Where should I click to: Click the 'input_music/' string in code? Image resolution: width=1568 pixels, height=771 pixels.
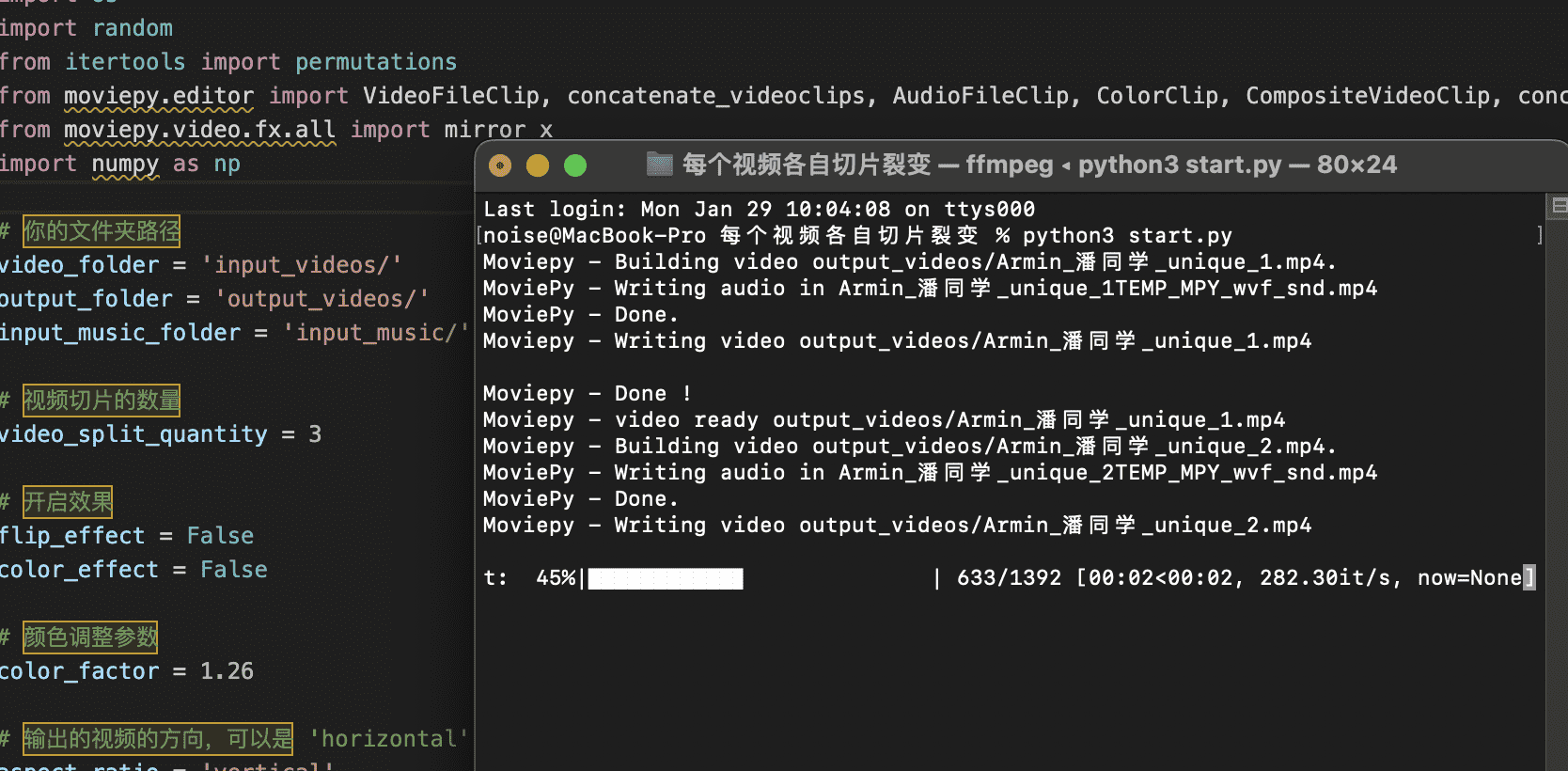(376, 333)
